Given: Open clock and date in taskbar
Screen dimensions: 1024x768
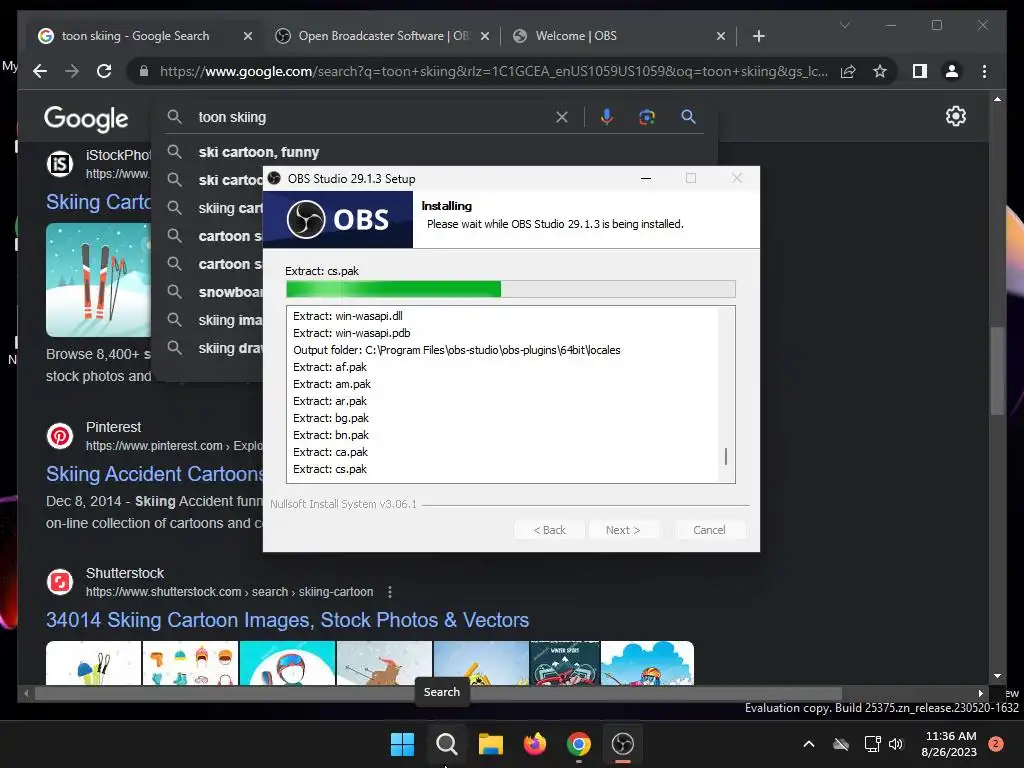Looking at the screenshot, I should pyautogui.click(x=950, y=744).
